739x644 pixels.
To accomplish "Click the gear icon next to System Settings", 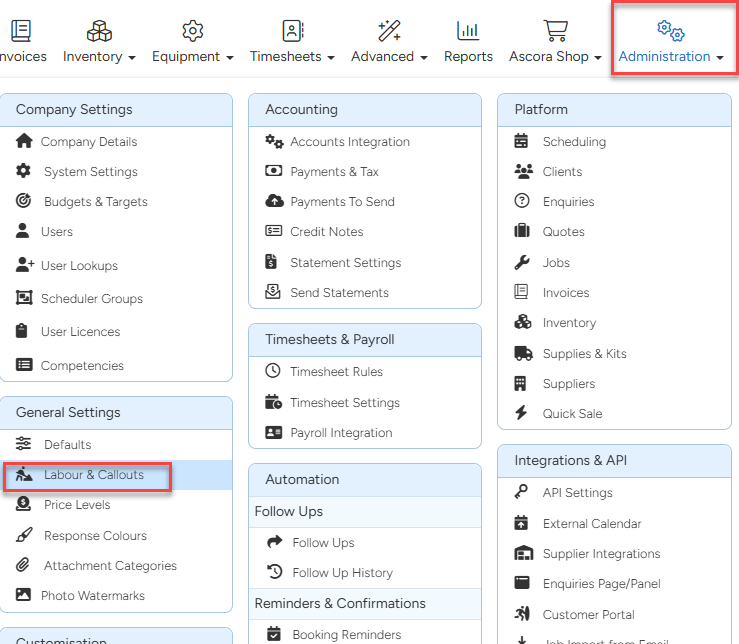I will tap(24, 172).
